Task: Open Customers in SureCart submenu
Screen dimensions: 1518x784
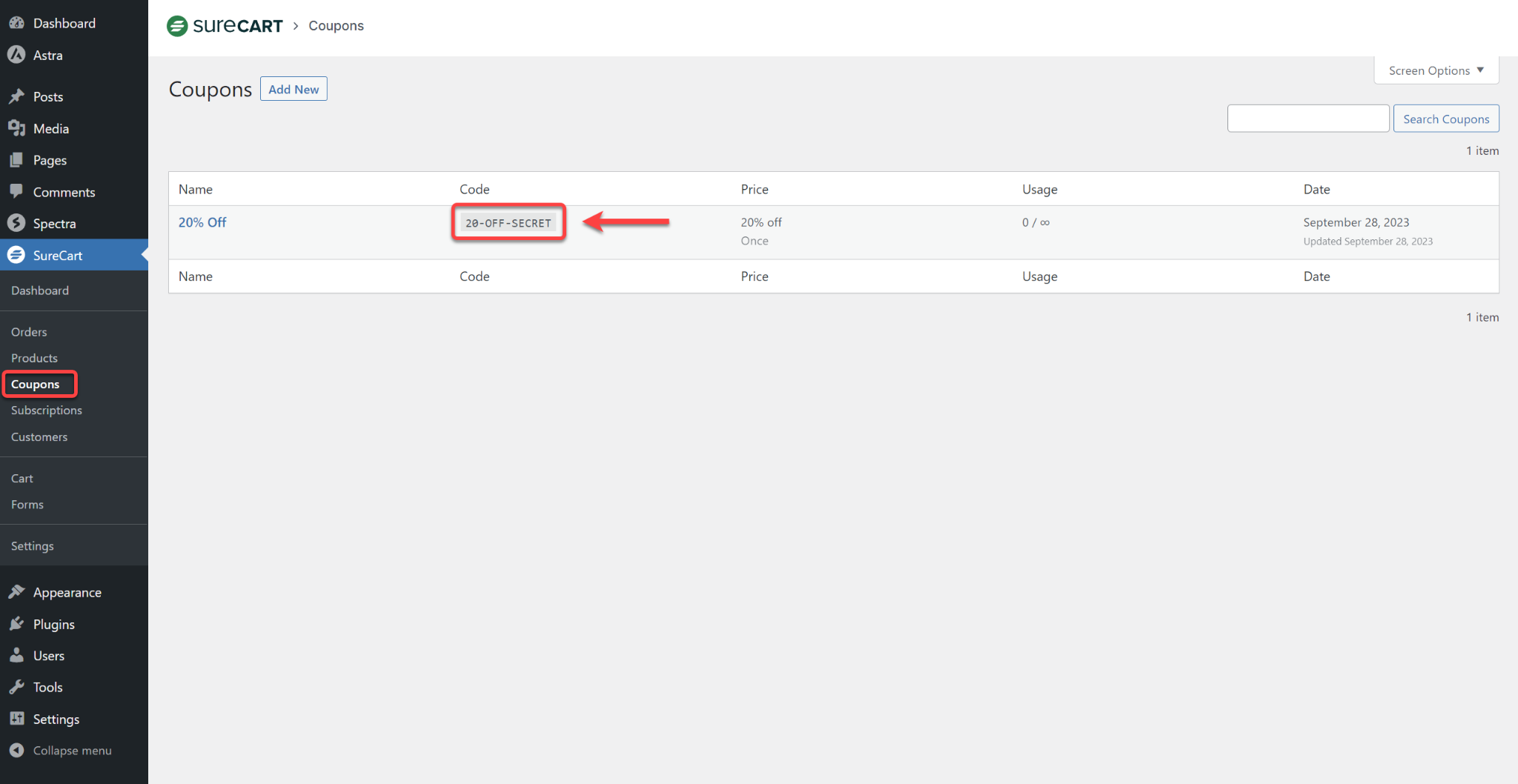Action: [39, 436]
